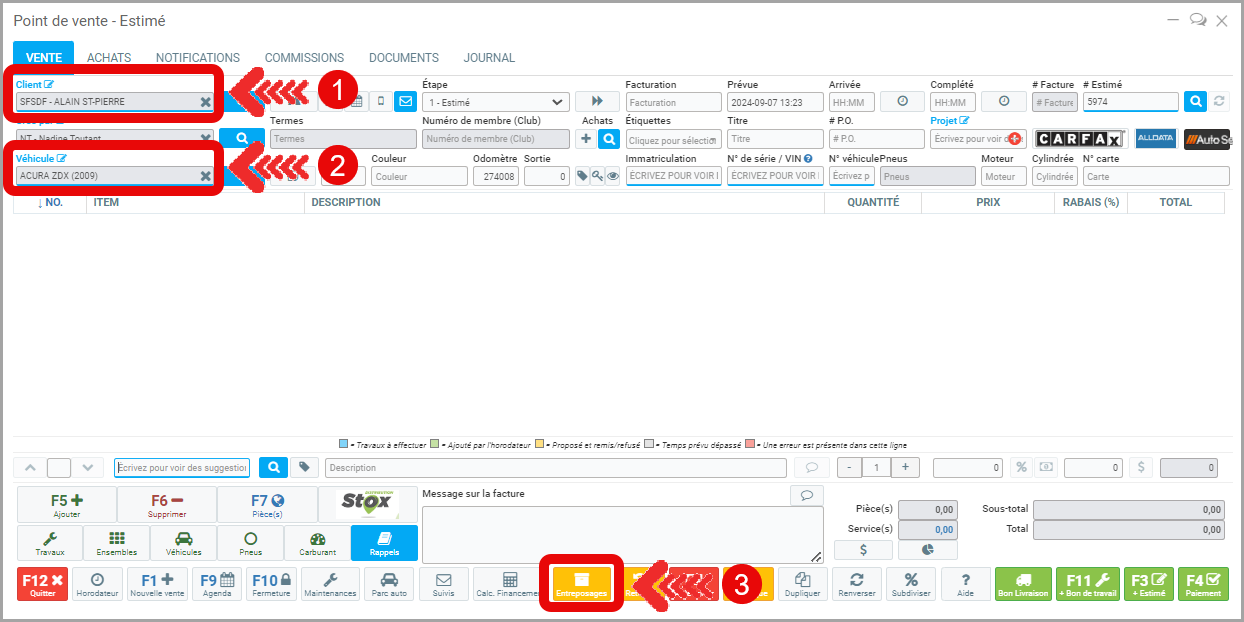Open the Maintenances wrench button

click(x=330, y=584)
